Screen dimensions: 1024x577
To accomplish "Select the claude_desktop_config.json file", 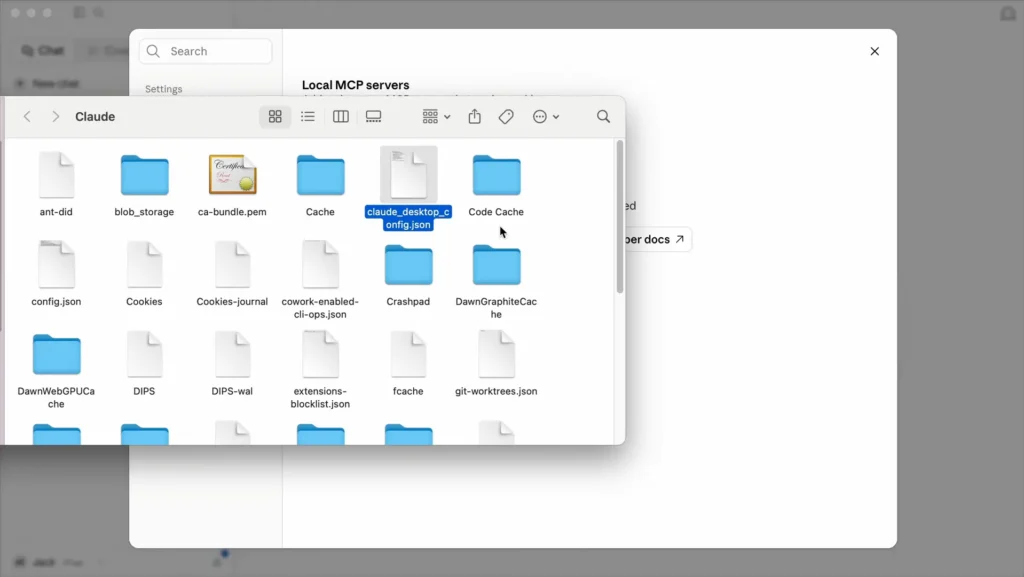I will (408, 189).
